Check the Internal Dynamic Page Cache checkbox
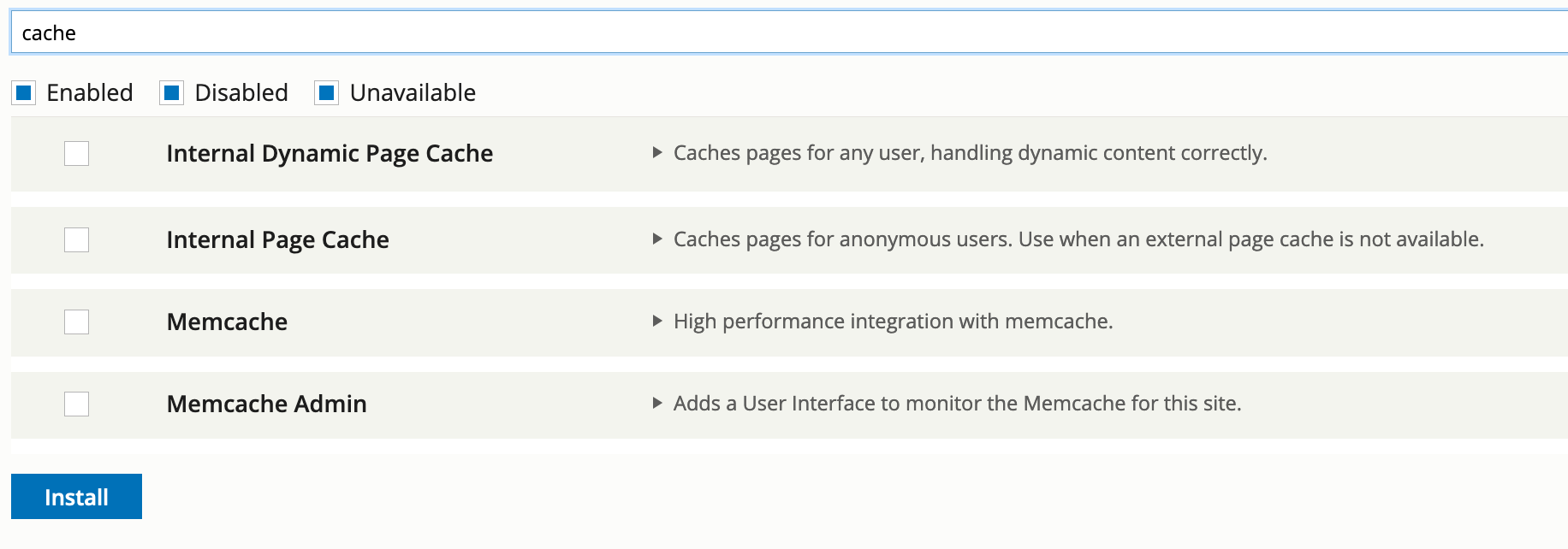 click(x=77, y=153)
